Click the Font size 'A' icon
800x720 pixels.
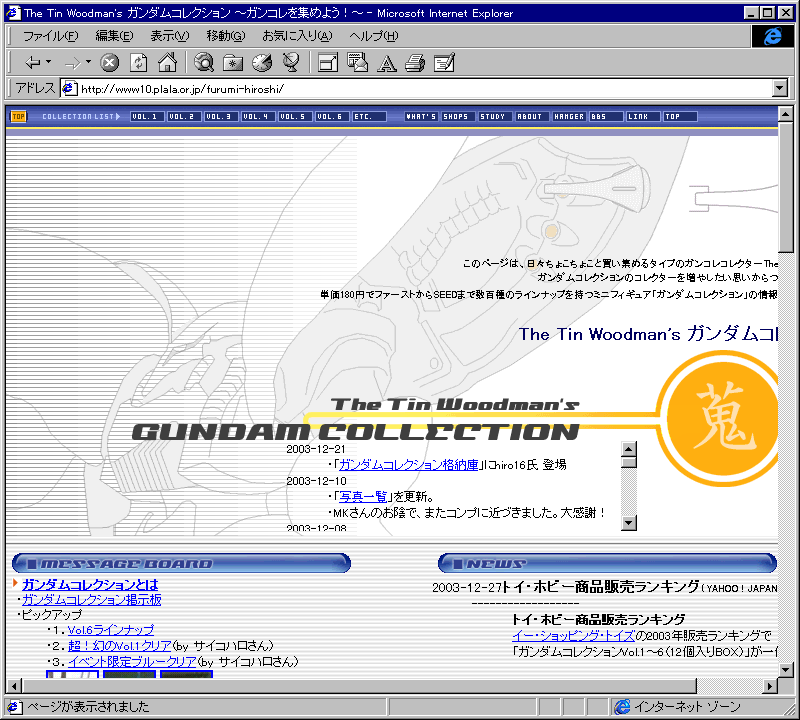point(387,63)
